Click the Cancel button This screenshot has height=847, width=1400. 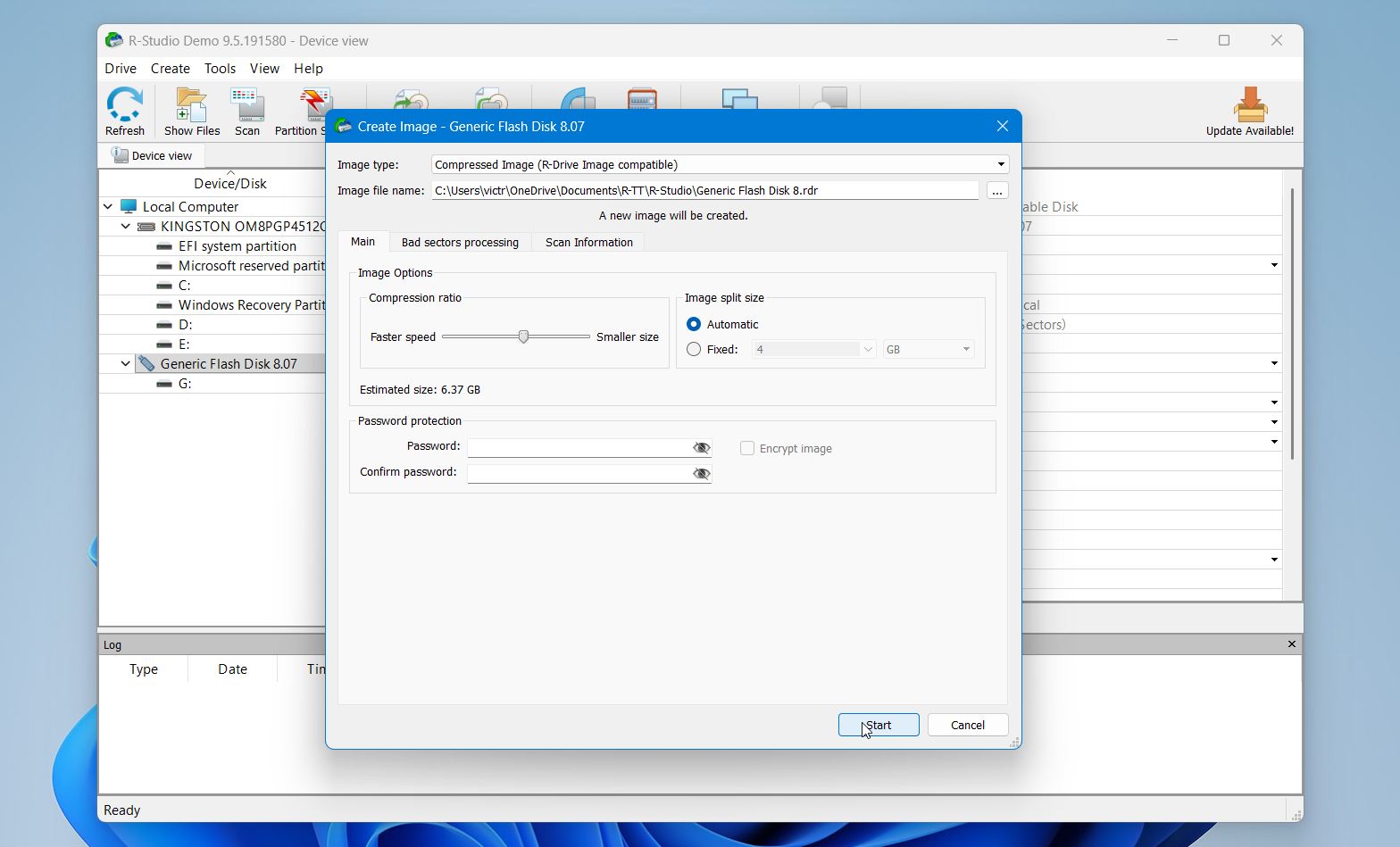[x=968, y=725]
